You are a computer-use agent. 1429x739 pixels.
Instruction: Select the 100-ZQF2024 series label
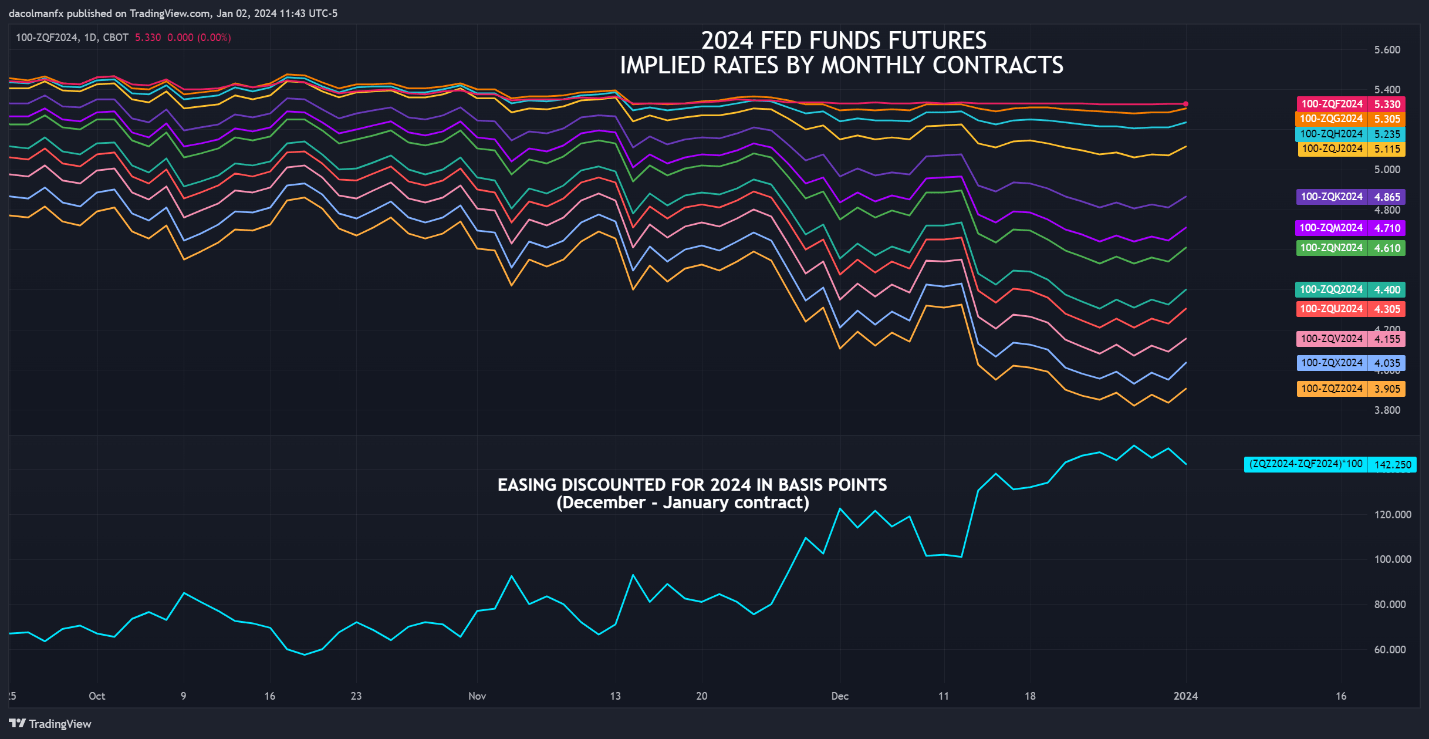[1333, 104]
